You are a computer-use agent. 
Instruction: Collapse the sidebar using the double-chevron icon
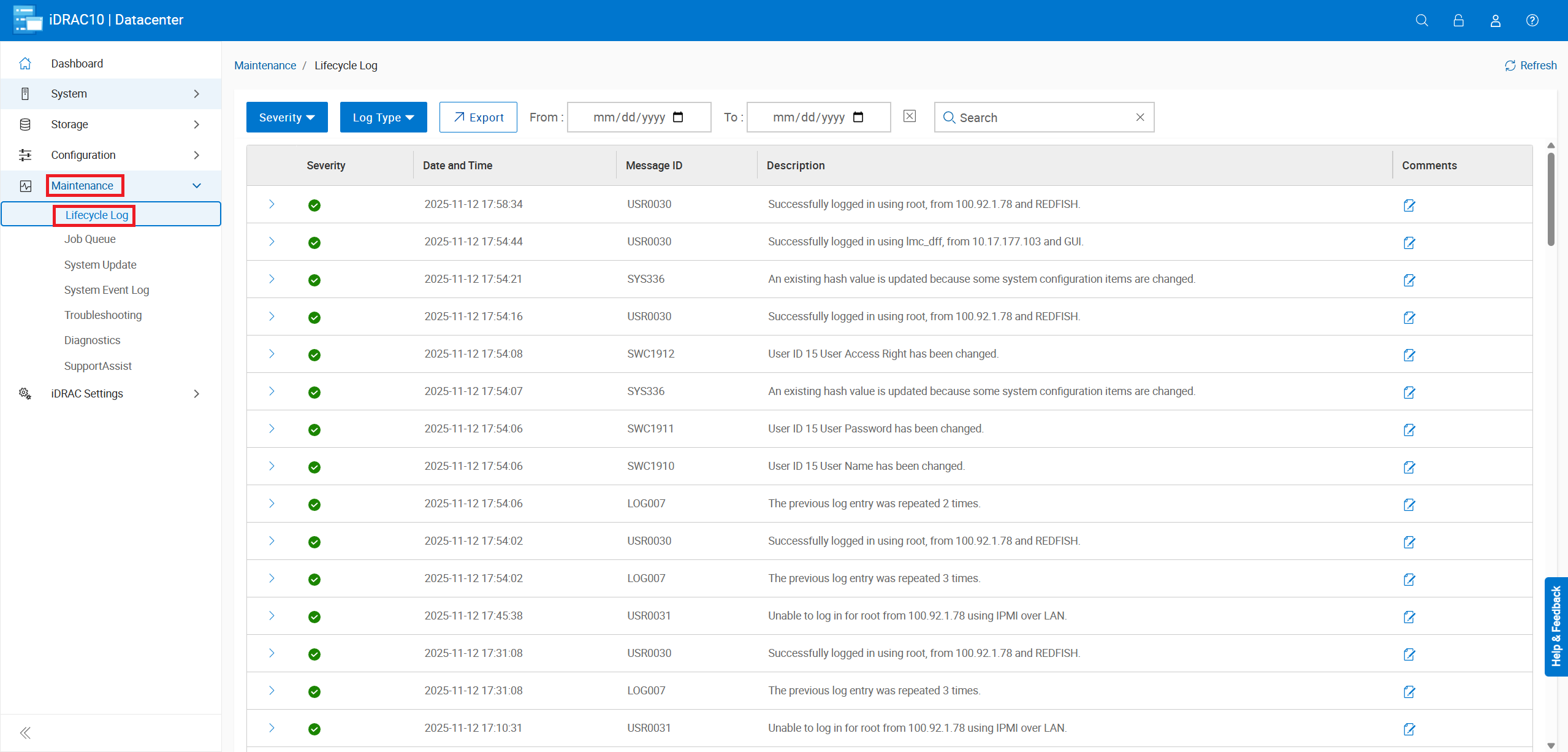point(25,732)
